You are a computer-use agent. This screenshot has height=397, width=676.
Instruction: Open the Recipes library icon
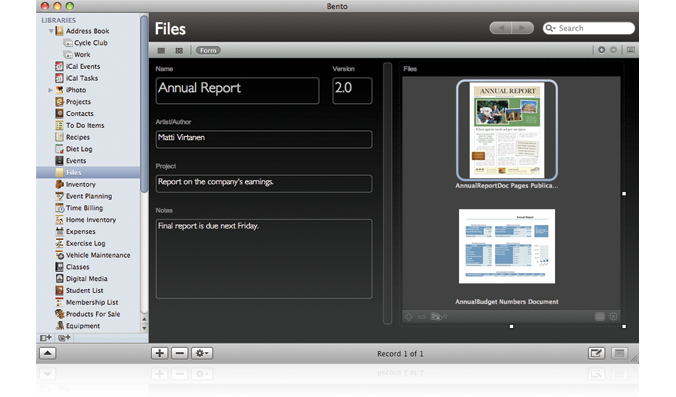[x=59, y=137]
